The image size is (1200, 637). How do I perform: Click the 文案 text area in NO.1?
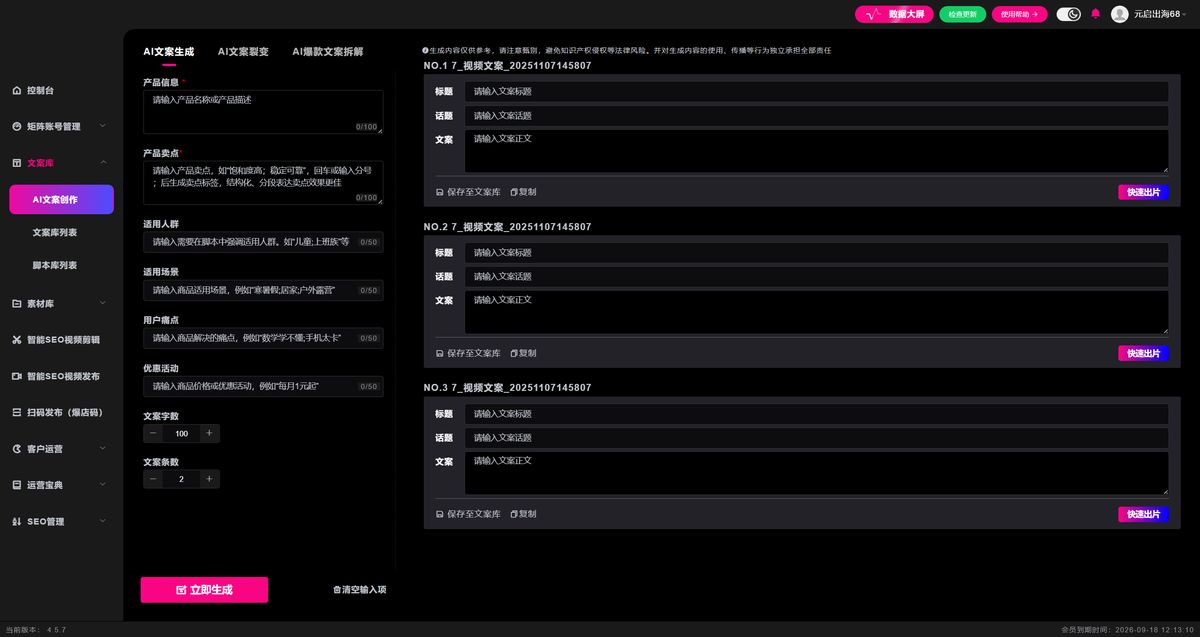[x=816, y=151]
